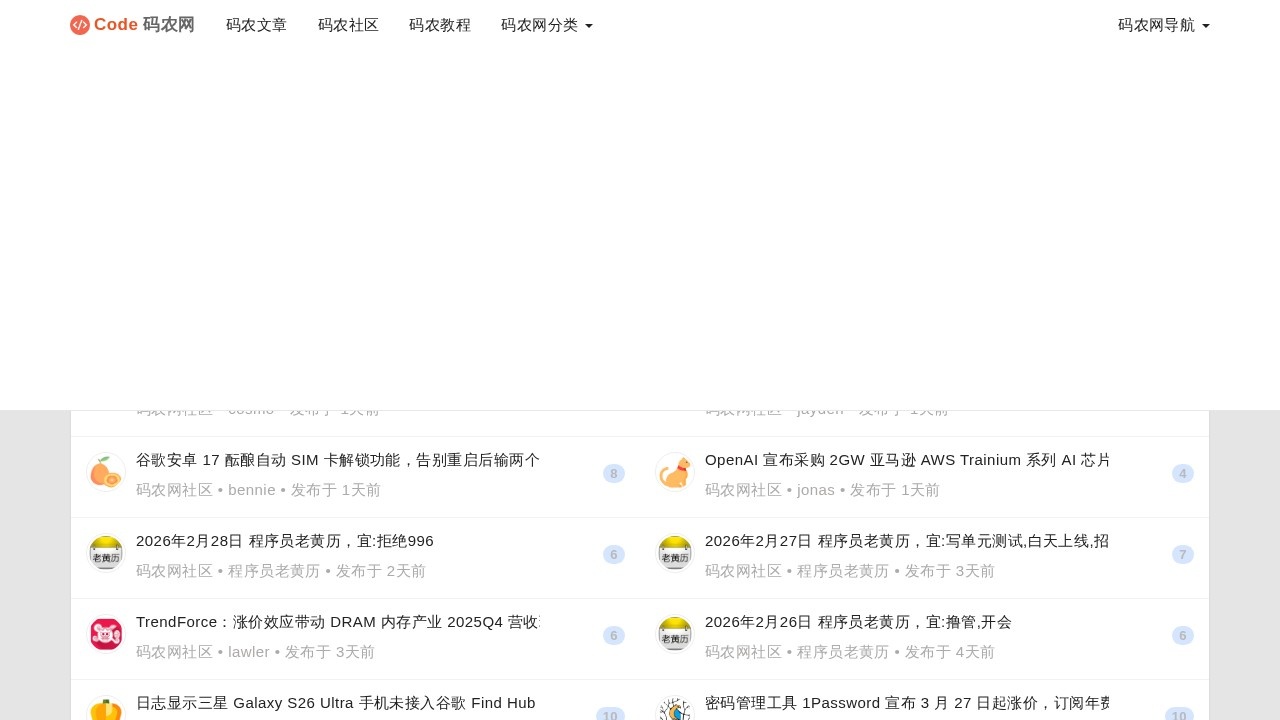The width and height of the screenshot is (1280, 720).
Task: Click the orange fruit avatar beside the 谷歌安卓 article
Action: (x=106, y=471)
